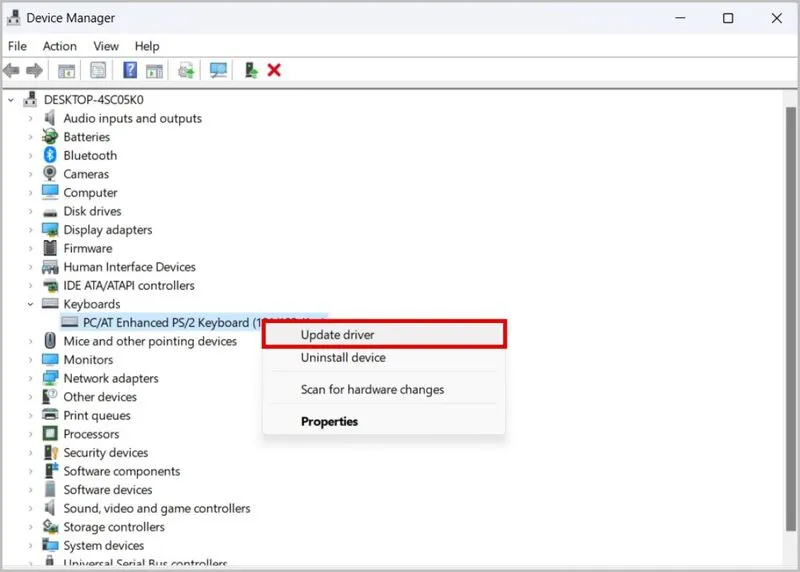Screen dimensions: 800x572
Task: Expand the IDE ATA/ATAPI controllers chevron
Action: point(31,285)
